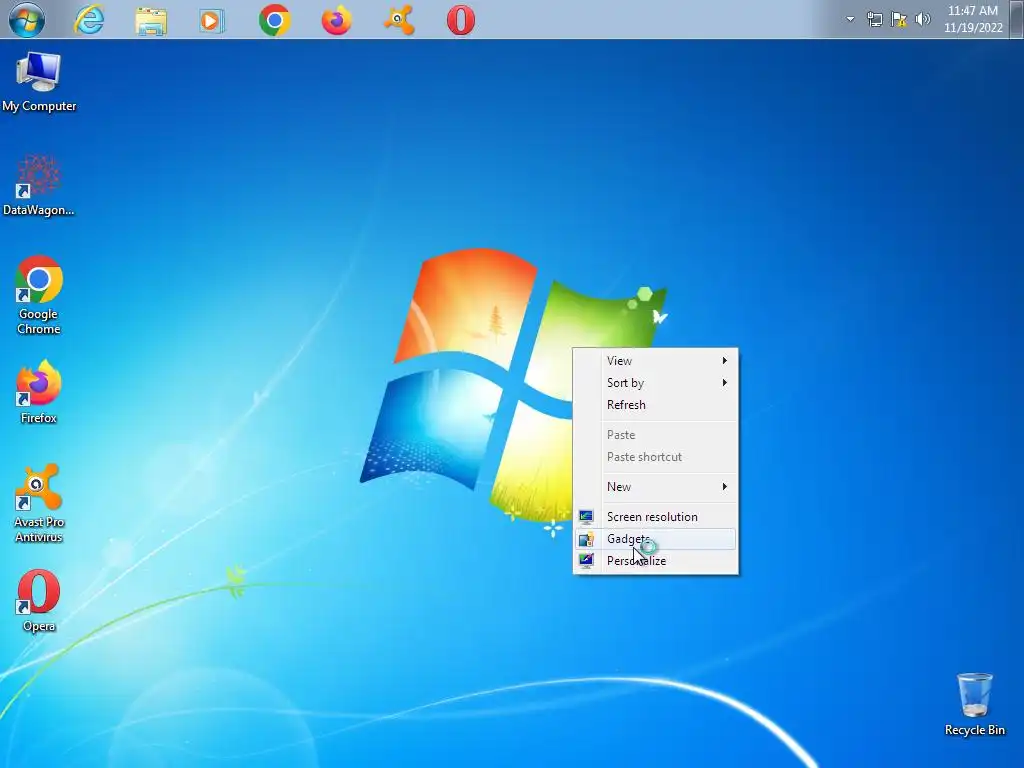Open Windows Media Player taskbar icon
The image size is (1024, 768).
212,21
